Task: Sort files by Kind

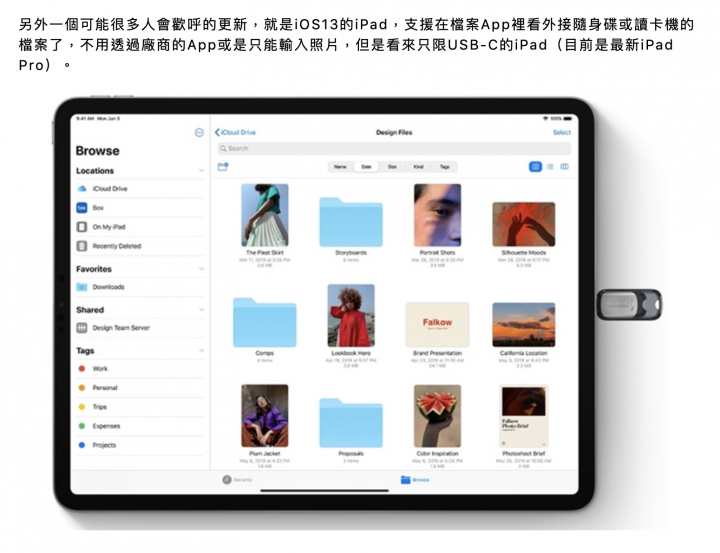Action: (x=418, y=167)
